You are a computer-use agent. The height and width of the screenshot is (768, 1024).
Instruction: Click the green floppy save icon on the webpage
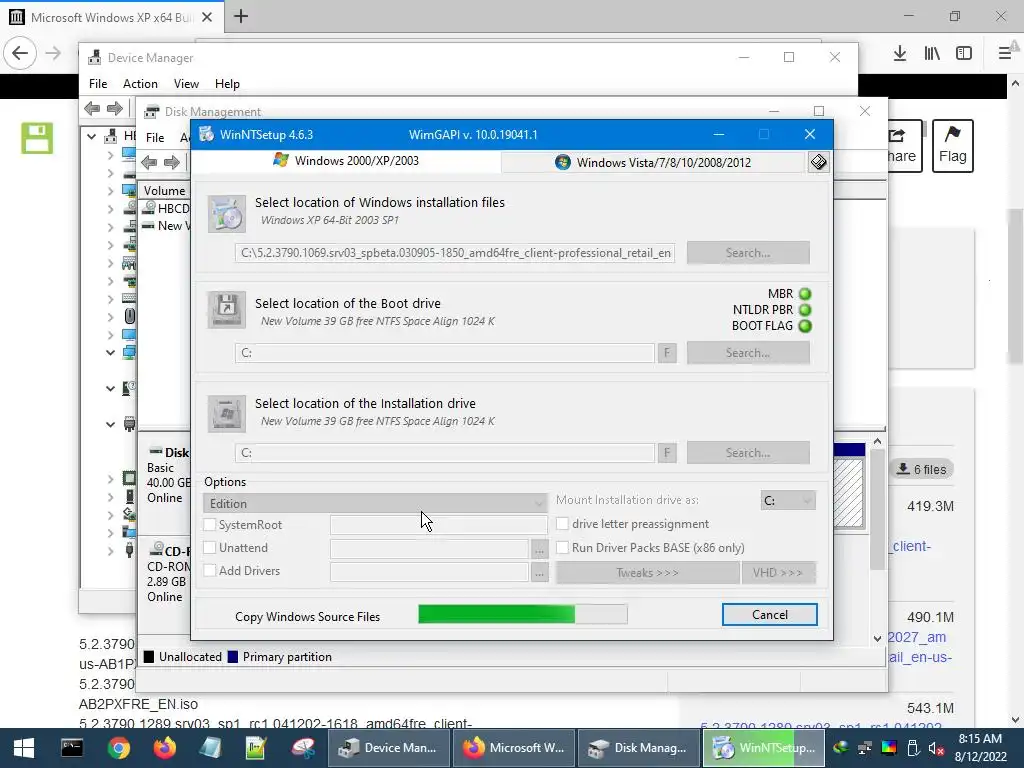click(x=37, y=138)
